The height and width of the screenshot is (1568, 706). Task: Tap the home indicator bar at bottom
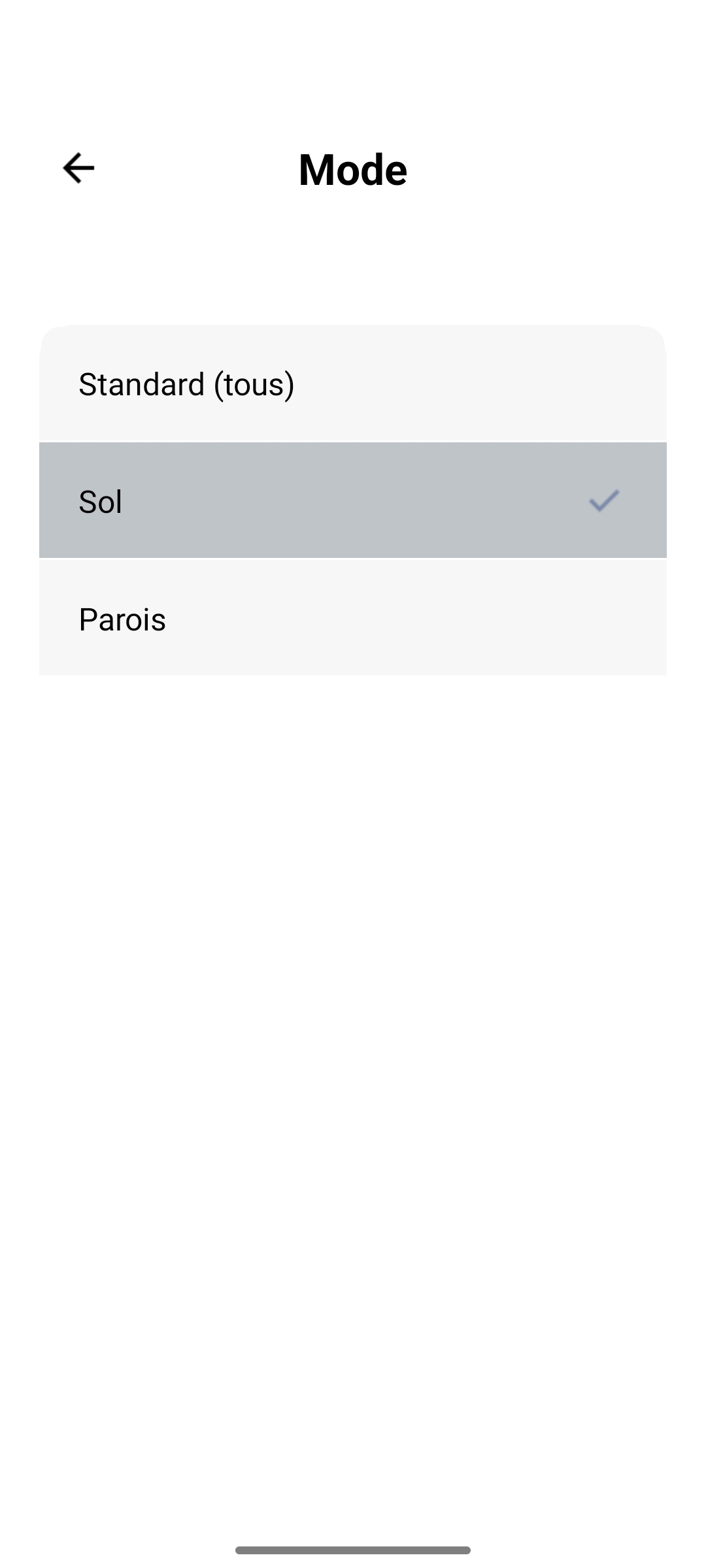pyautogui.click(x=353, y=1550)
